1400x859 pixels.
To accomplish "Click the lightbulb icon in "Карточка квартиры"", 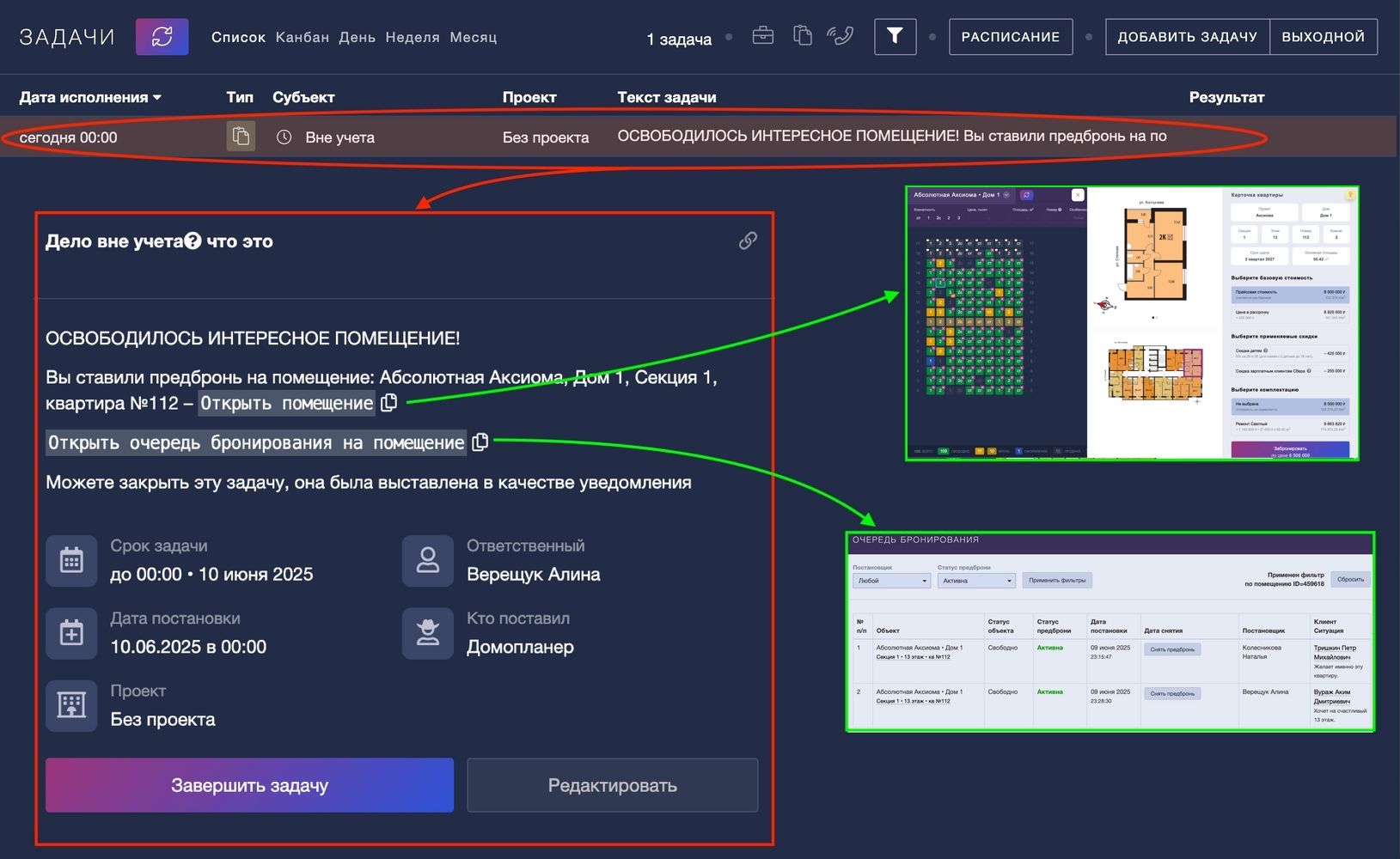I will click(1350, 196).
